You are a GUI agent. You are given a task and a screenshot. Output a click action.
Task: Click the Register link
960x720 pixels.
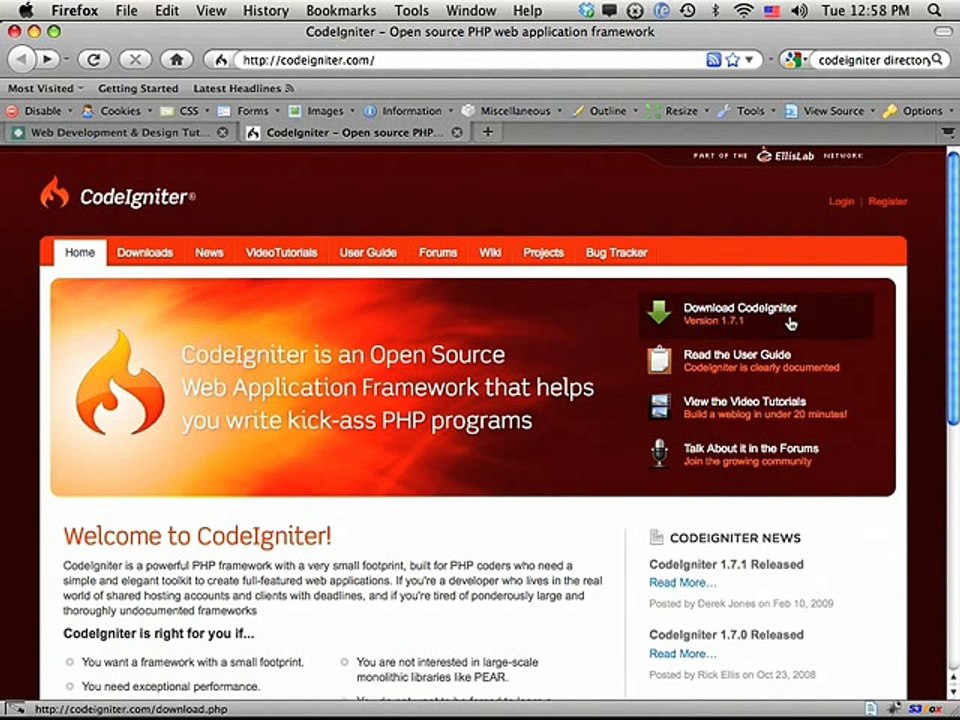[x=888, y=201]
